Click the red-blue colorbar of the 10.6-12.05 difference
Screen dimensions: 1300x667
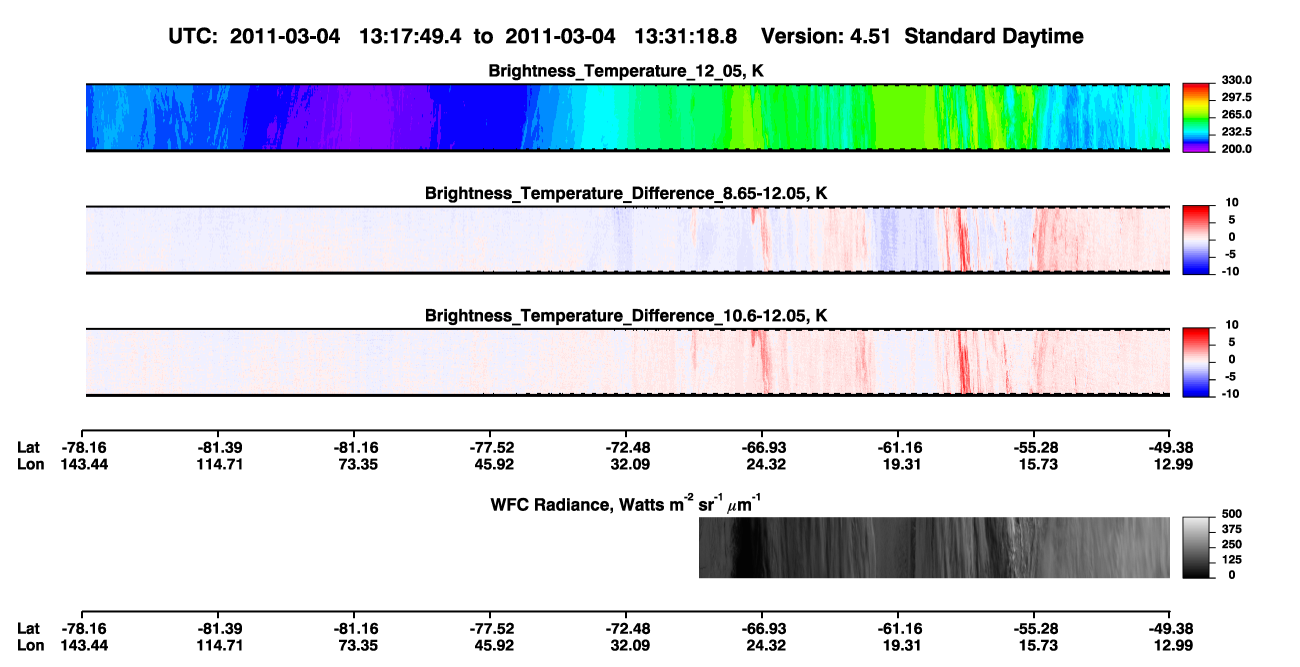(1195, 361)
